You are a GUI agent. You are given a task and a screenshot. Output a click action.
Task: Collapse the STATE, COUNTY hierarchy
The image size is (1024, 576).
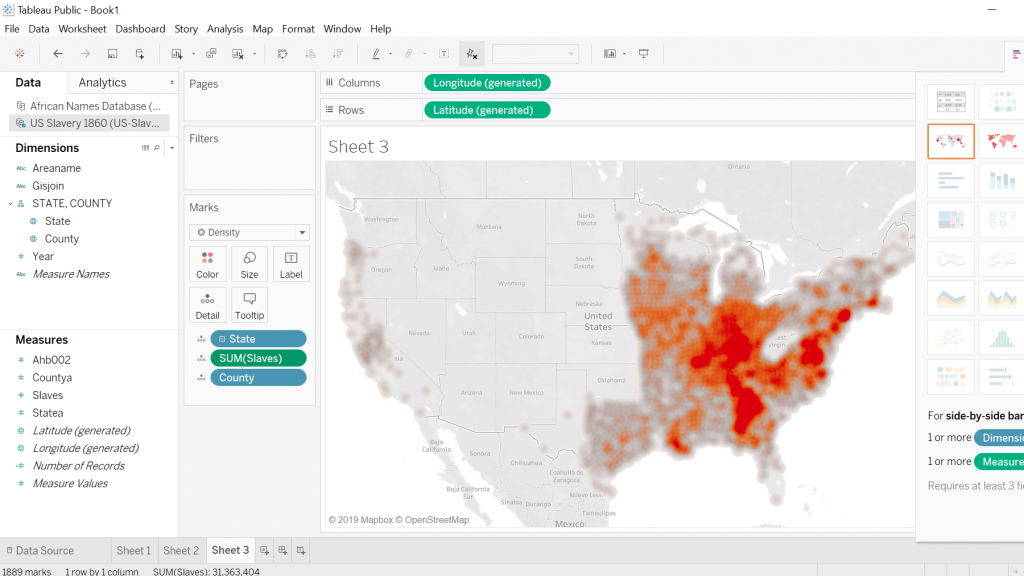click(10, 203)
